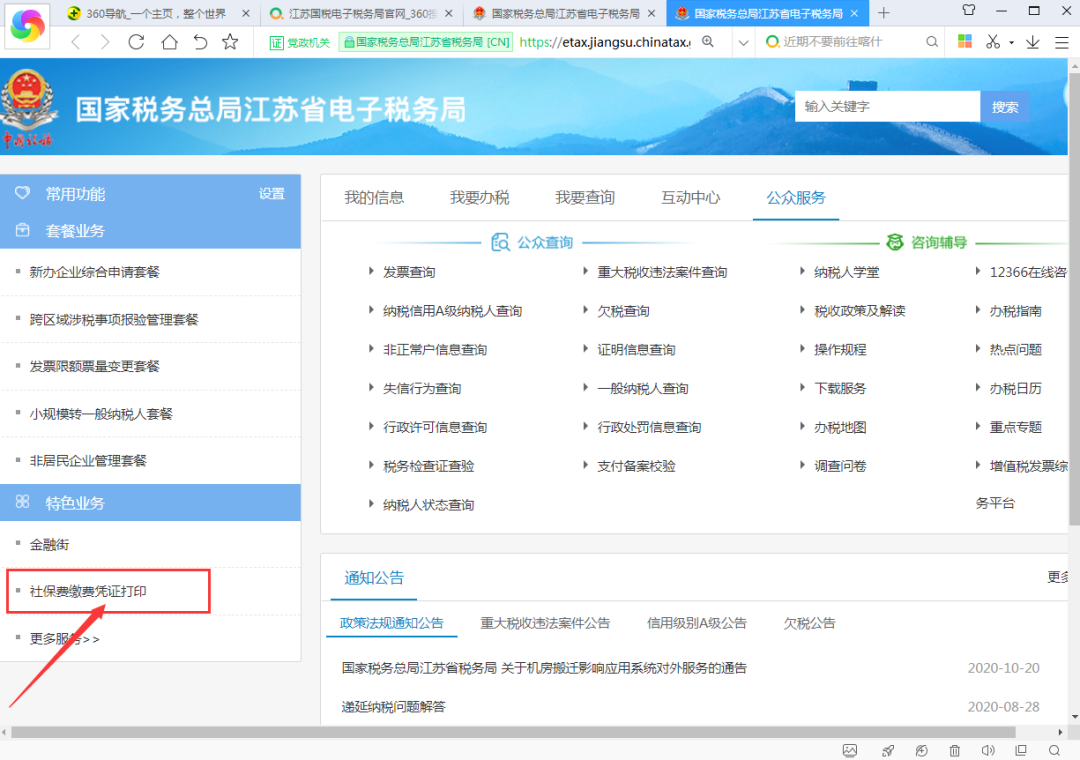This screenshot has height=760, width=1080.
Task: Toggle the sound speaker icon in status bar
Action: click(988, 750)
